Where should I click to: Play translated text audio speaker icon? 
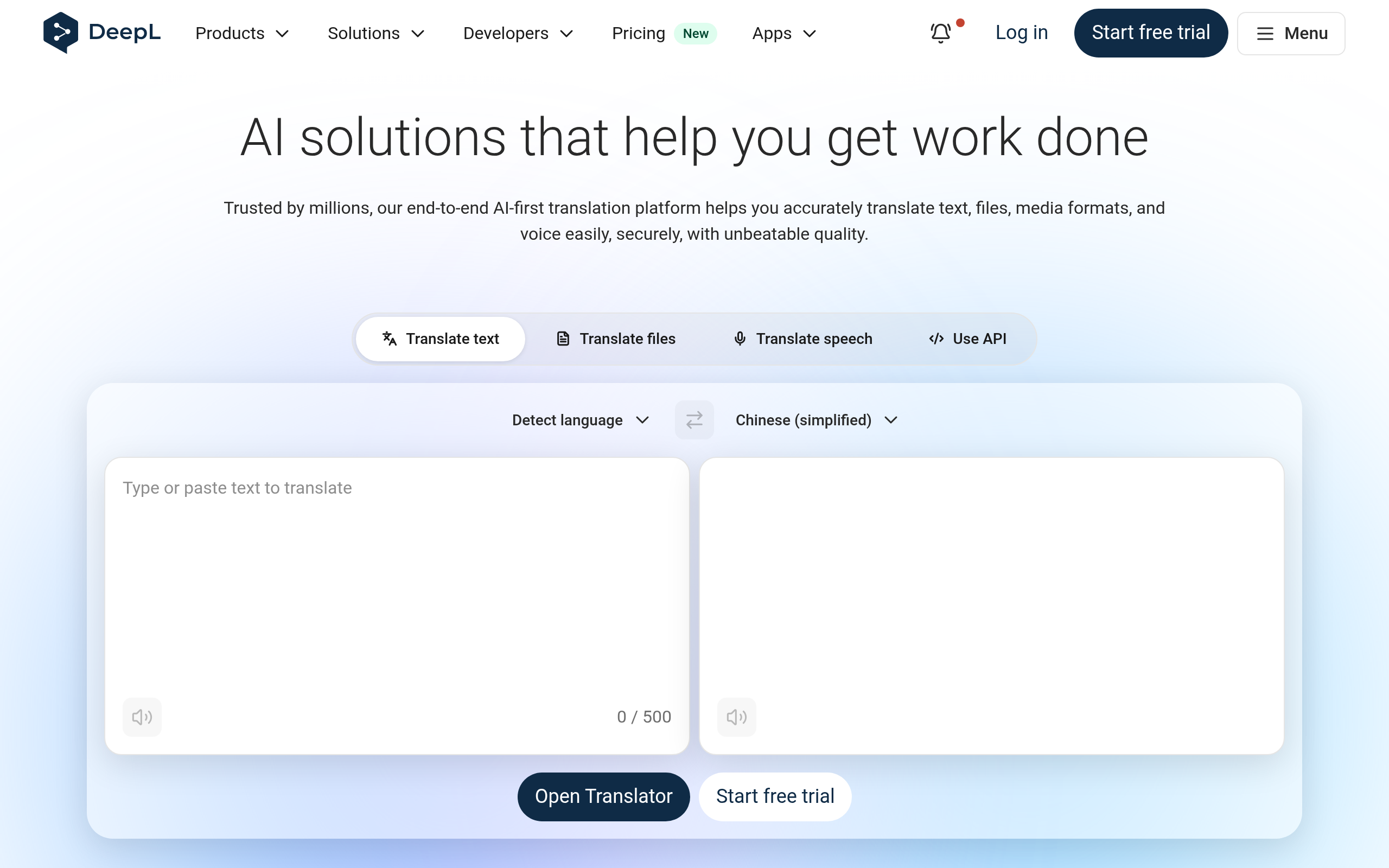[x=736, y=717]
